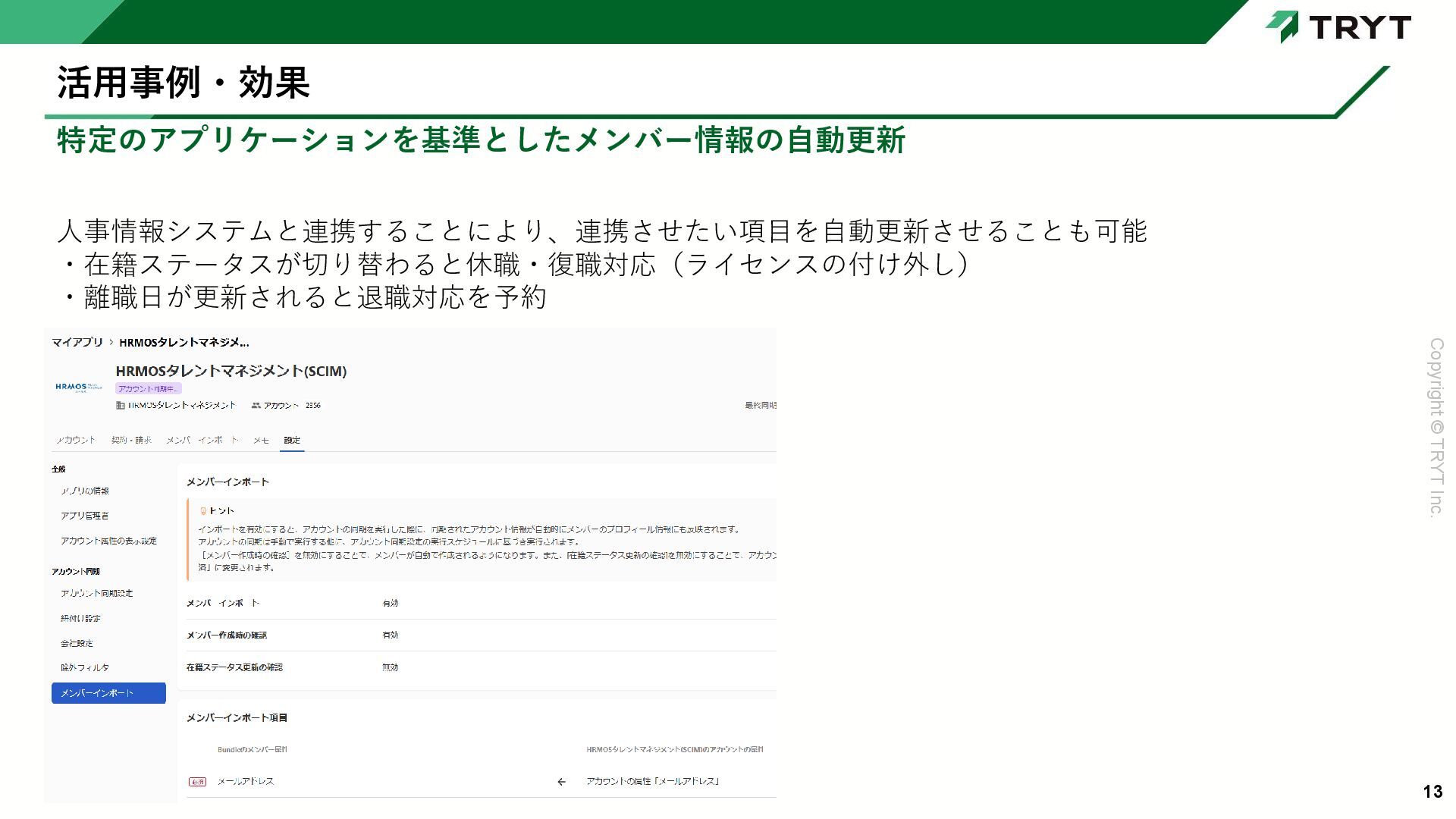Click the breadcrumb chevron after マイアプリ
Viewport: 1456px width, 819px height.
[111, 343]
